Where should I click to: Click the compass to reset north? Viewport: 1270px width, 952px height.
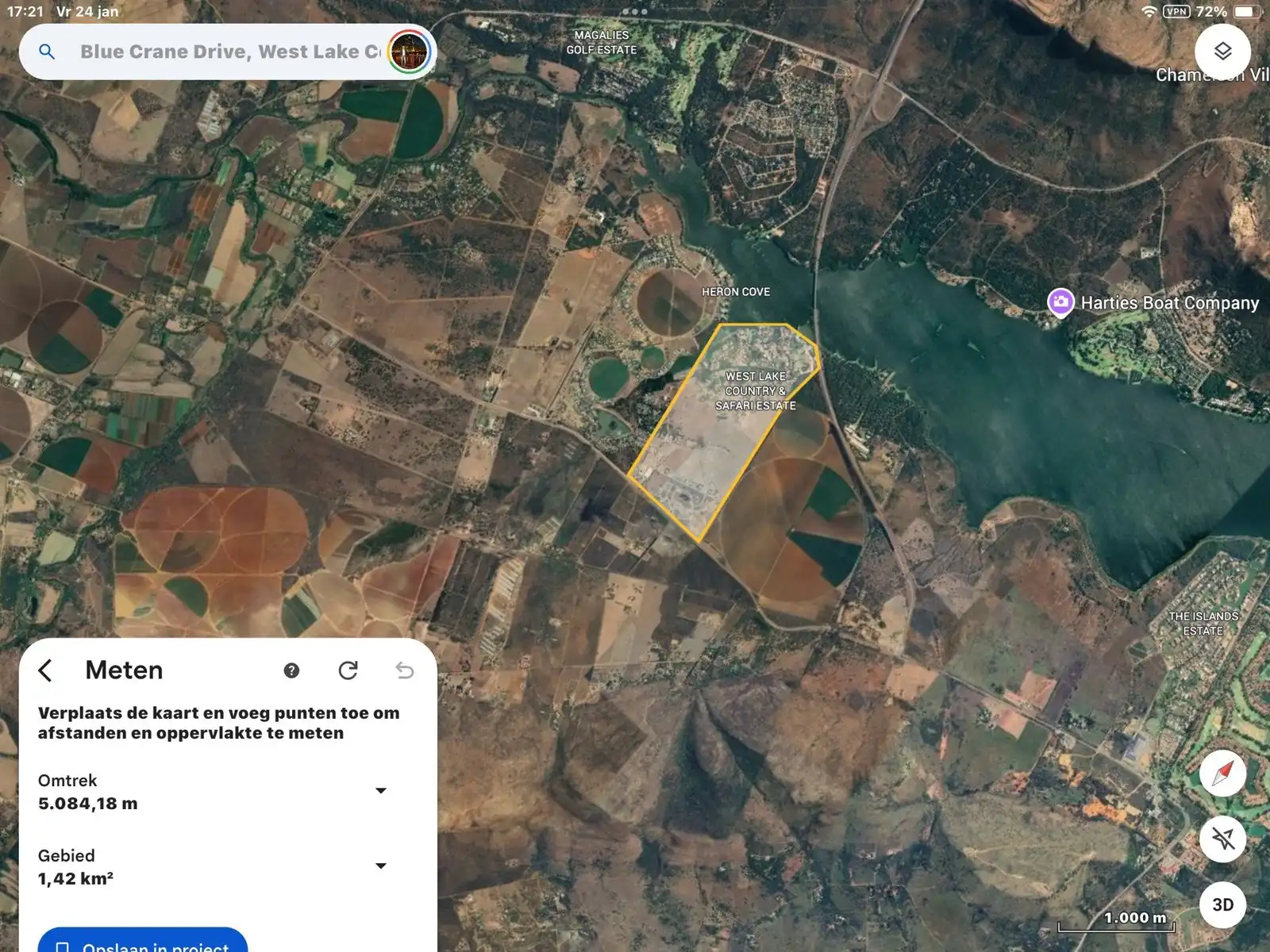[1222, 773]
